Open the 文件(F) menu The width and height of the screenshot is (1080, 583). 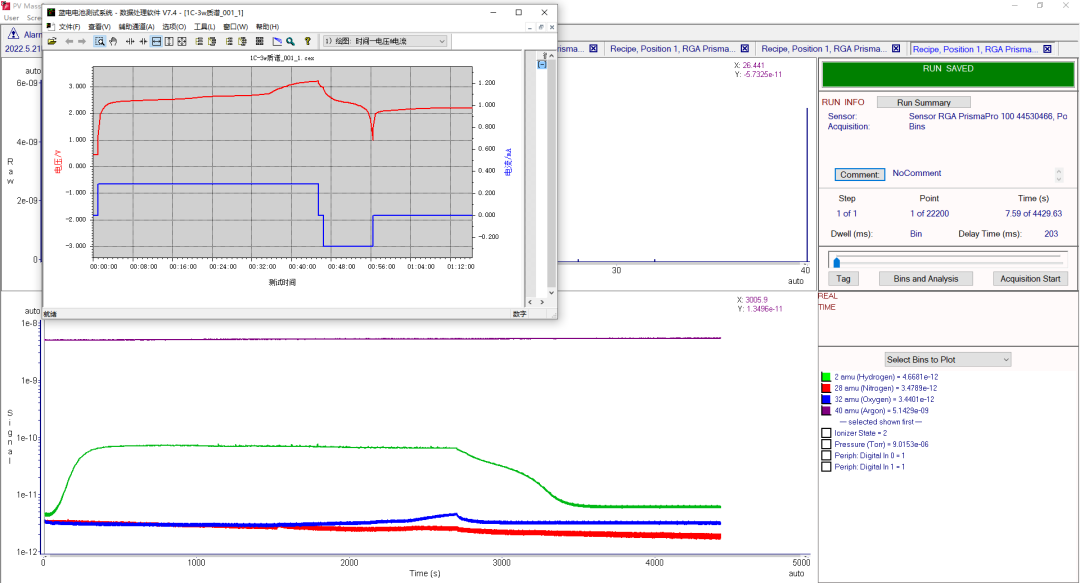pos(69,27)
